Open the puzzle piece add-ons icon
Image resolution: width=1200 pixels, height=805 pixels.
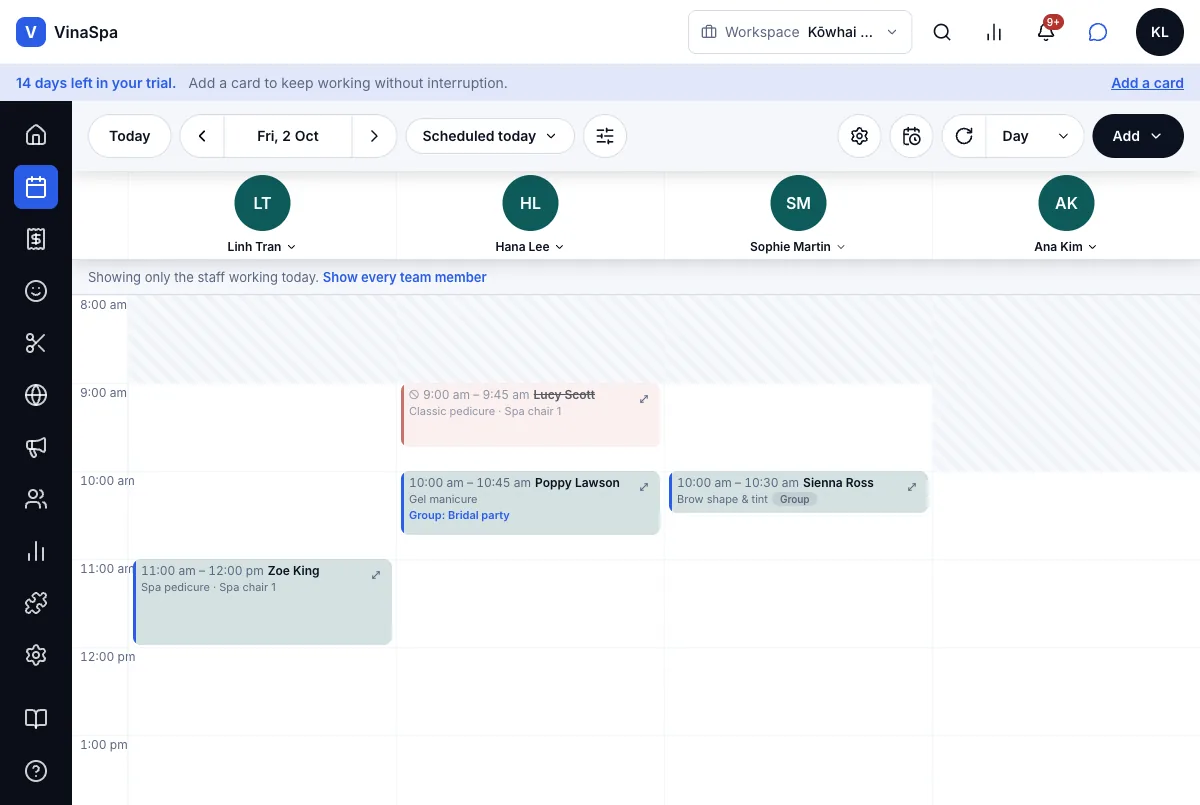click(36, 603)
